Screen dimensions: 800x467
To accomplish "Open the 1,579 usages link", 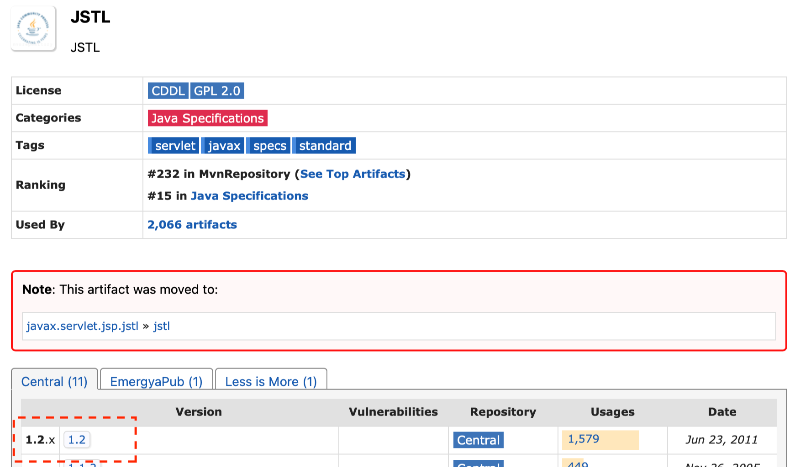I will click(x=584, y=439).
